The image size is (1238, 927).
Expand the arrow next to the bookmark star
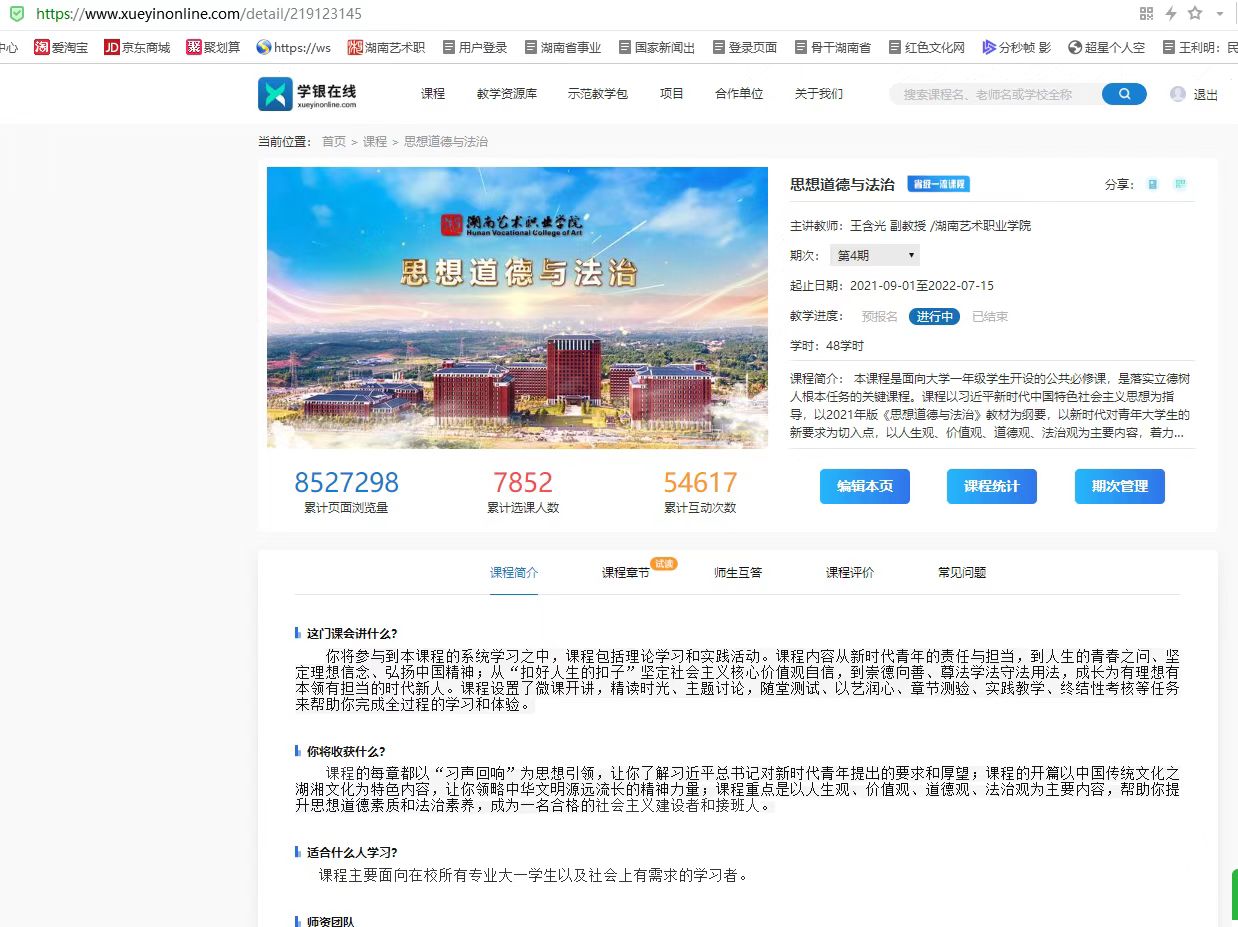pyautogui.click(x=1220, y=14)
